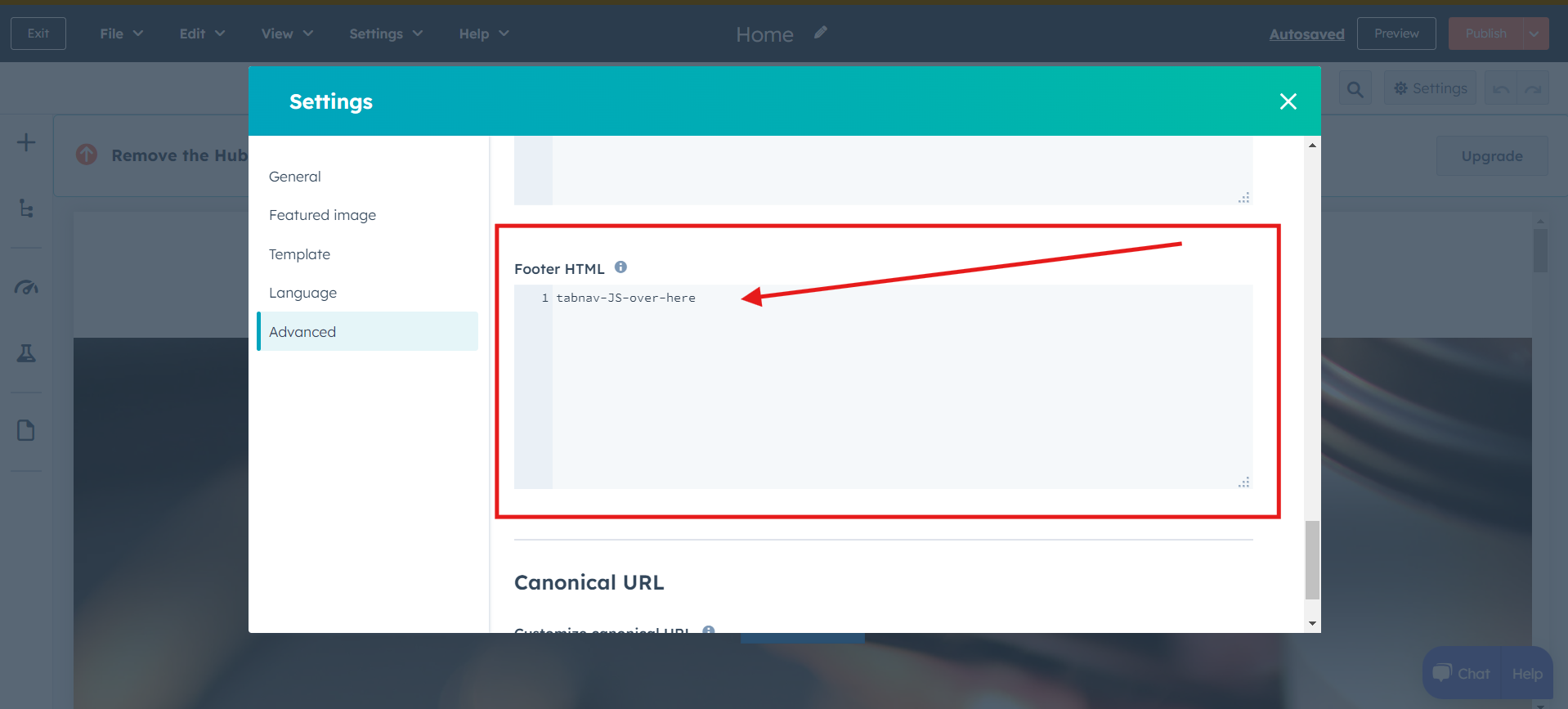Click inside the Footer HTML code editor
The image size is (1568, 709).
pyautogui.click(x=899, y=384)
